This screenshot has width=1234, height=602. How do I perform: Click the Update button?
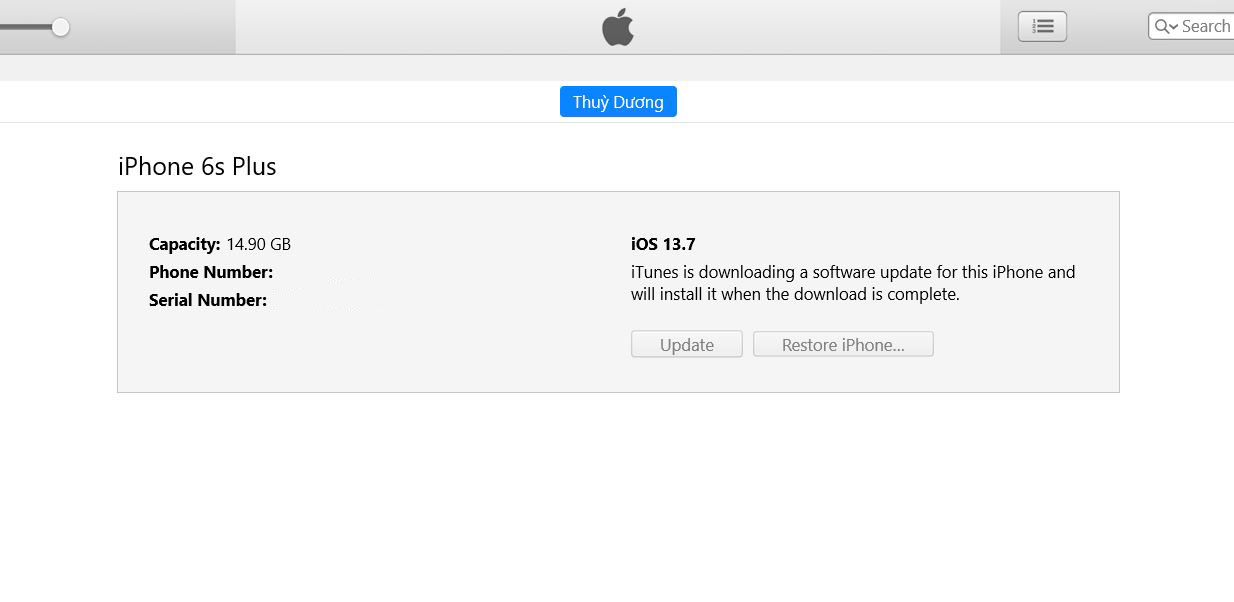tap(687, 345)
